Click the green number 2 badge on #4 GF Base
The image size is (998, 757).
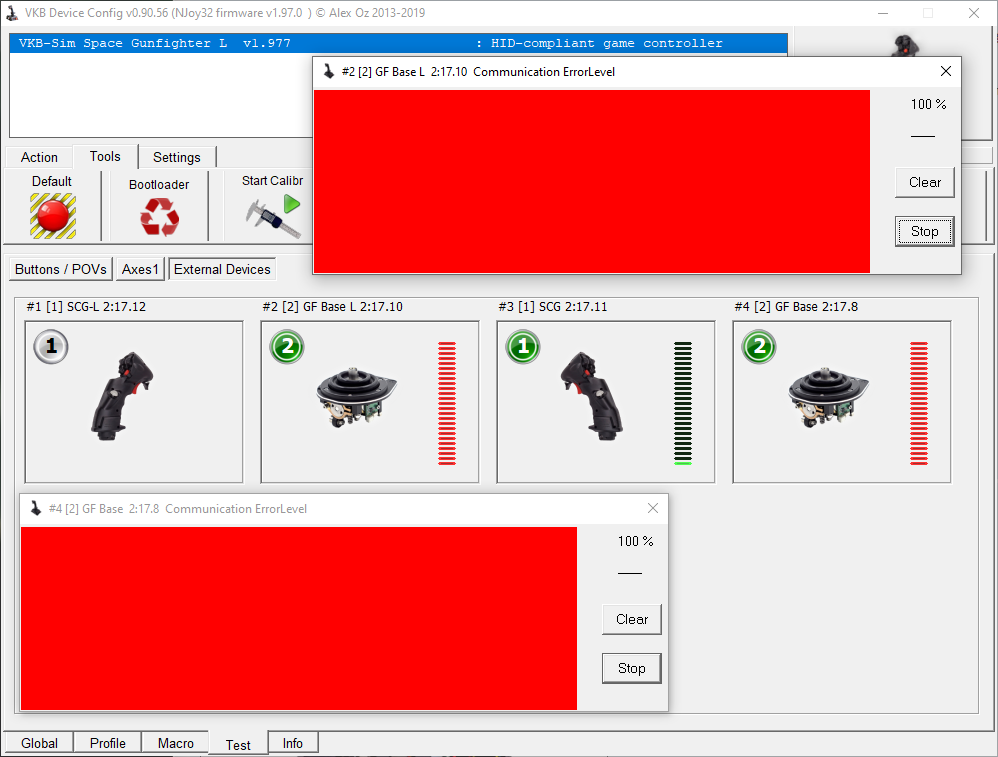pos(759,346)
